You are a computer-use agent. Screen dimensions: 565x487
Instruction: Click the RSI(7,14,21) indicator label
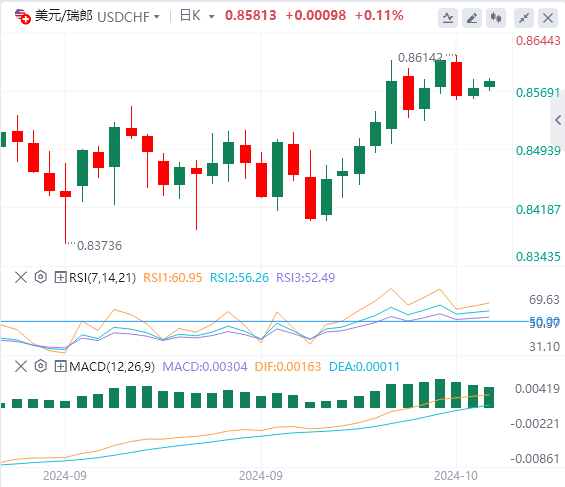[102, 278]
